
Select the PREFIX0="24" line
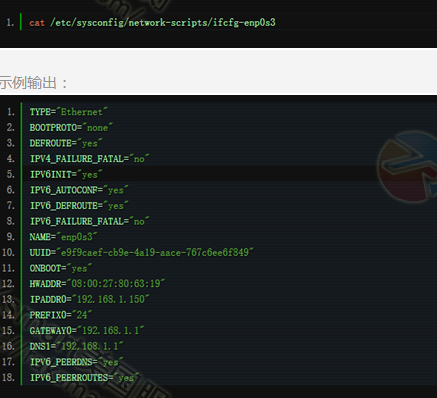pos(61,315)
